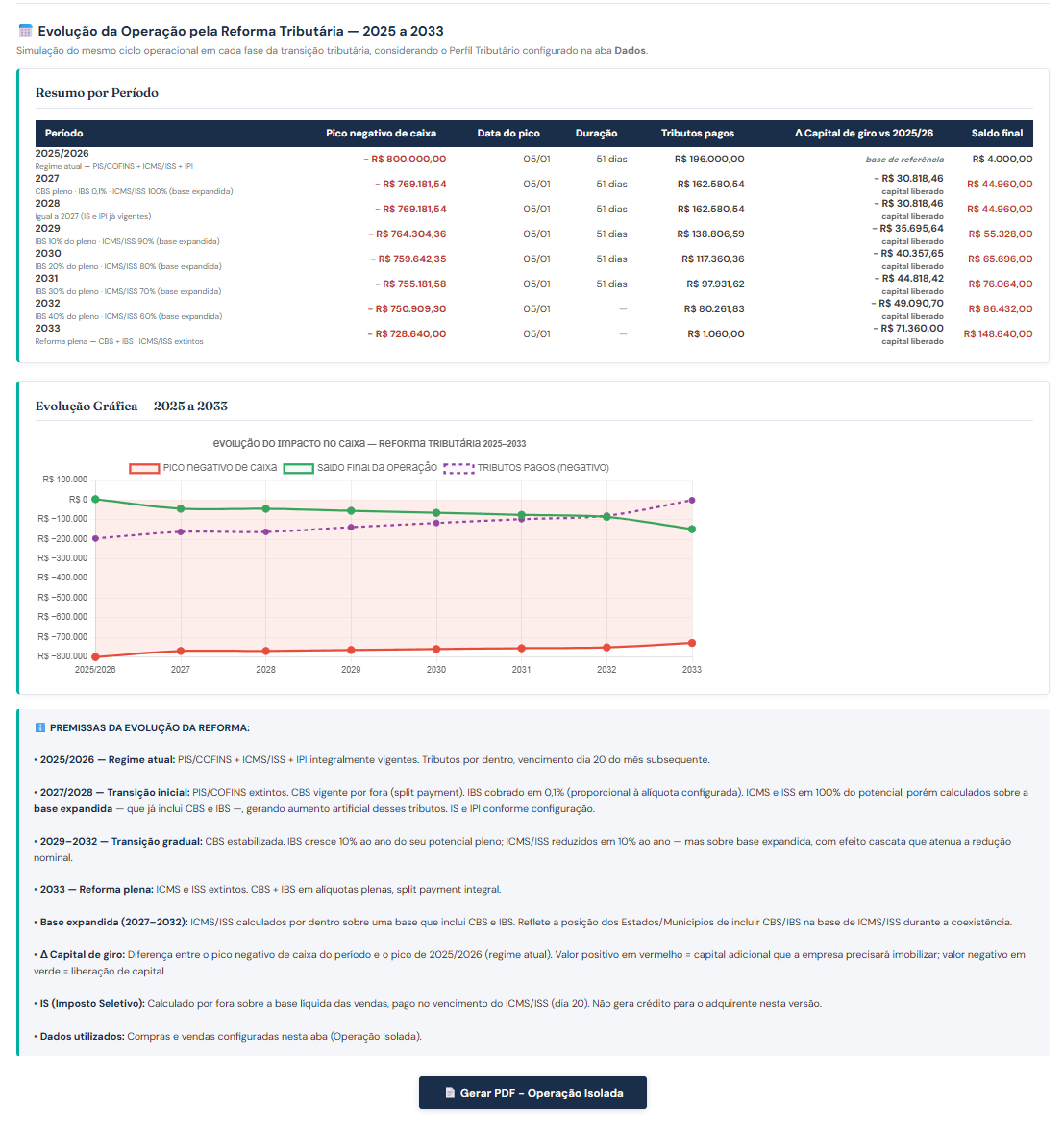Toggle the purple dotted Tributos pagos legend swatch
Image resolution: width=1064 pixels, height=1134 pixels.
pyautogui.click(x=458, y=468)
